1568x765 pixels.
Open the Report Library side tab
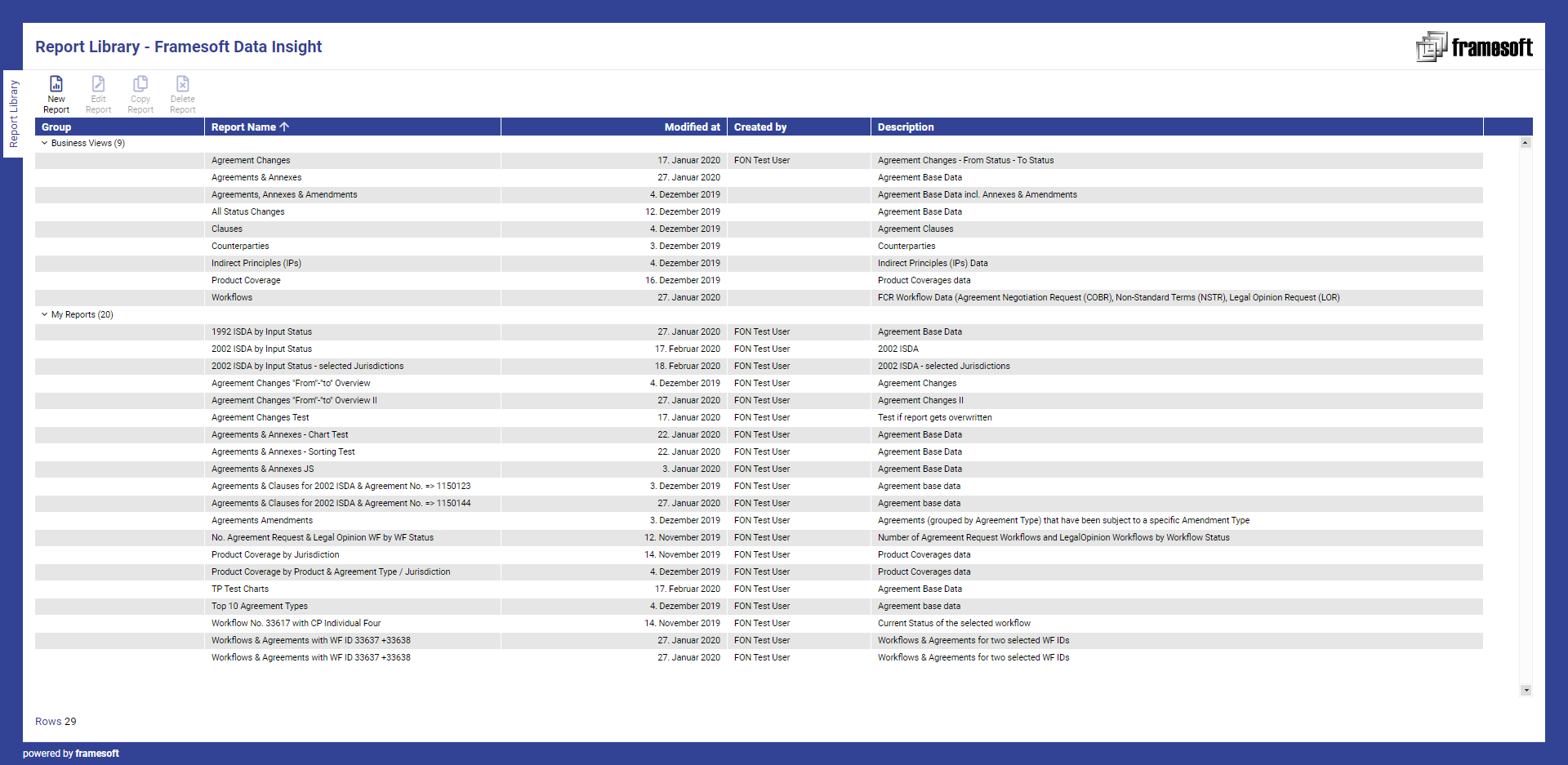pos(13,113)
